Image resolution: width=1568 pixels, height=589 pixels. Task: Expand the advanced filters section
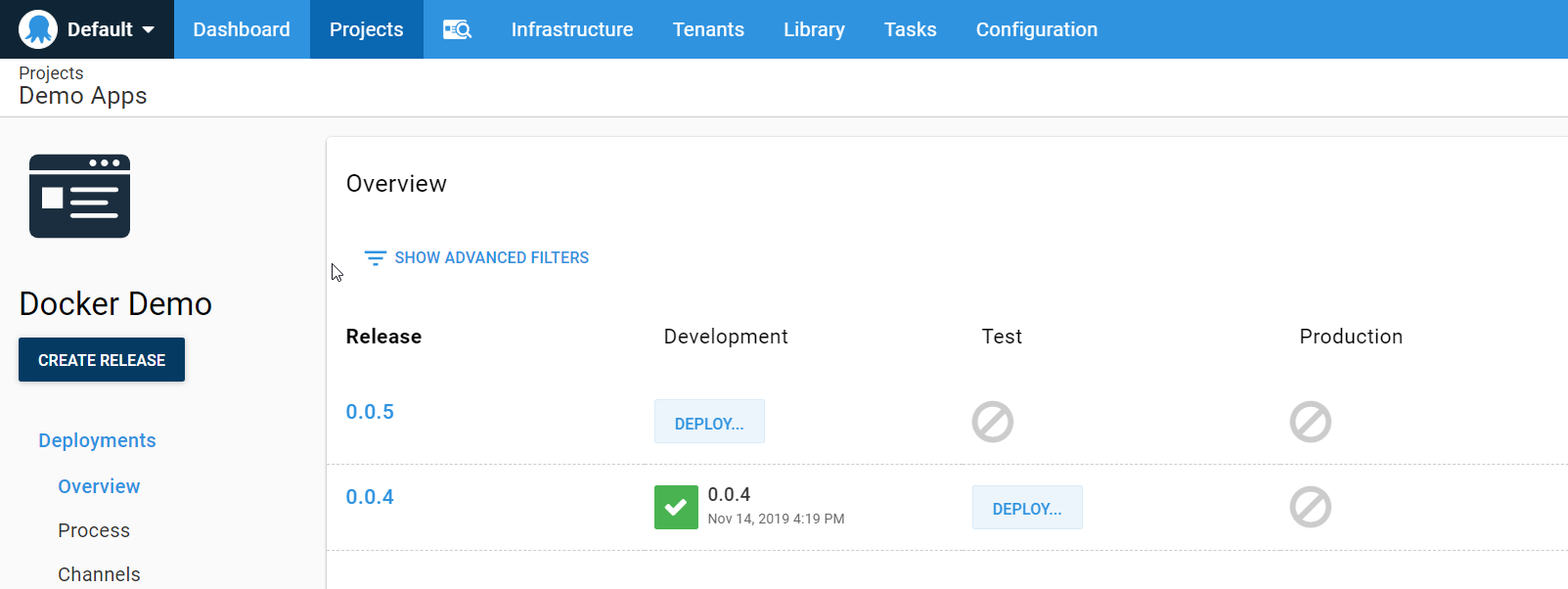click(x=491, y=258)
